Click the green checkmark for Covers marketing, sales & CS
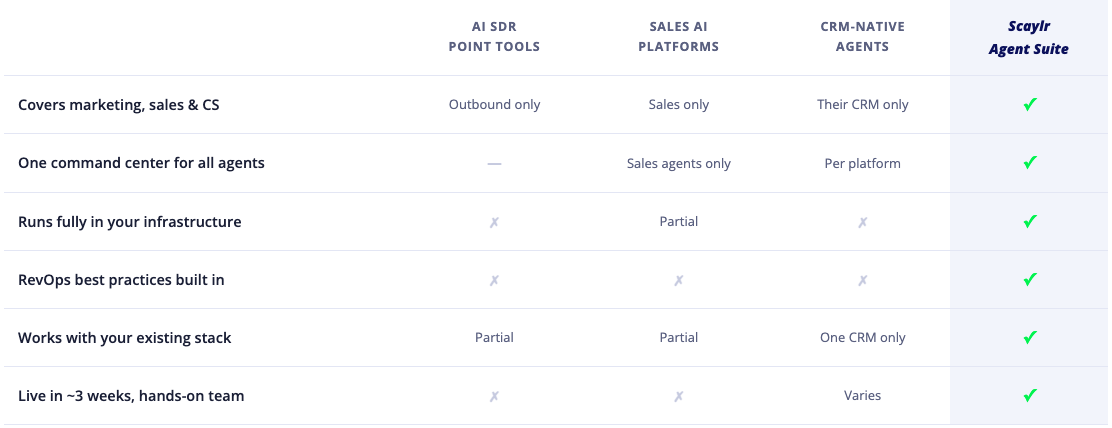1112x428 pixels. click(x=1030, y=105)
